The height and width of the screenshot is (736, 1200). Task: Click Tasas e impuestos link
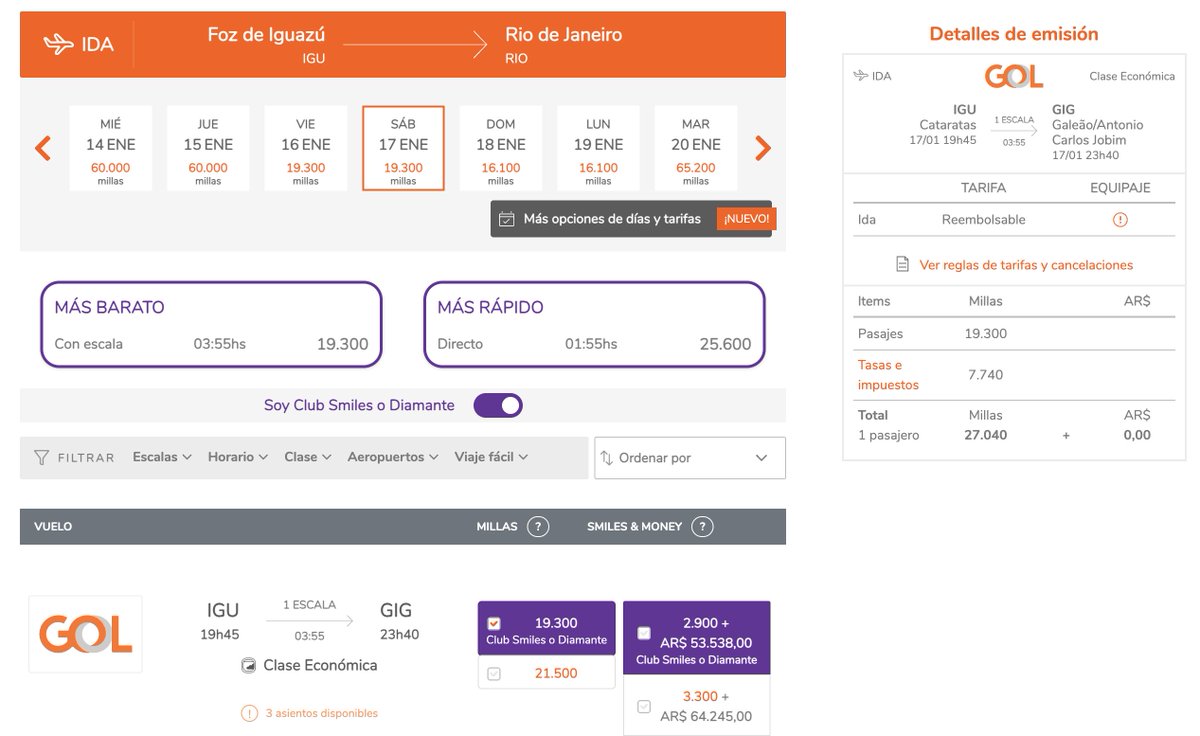click(888, 375)
